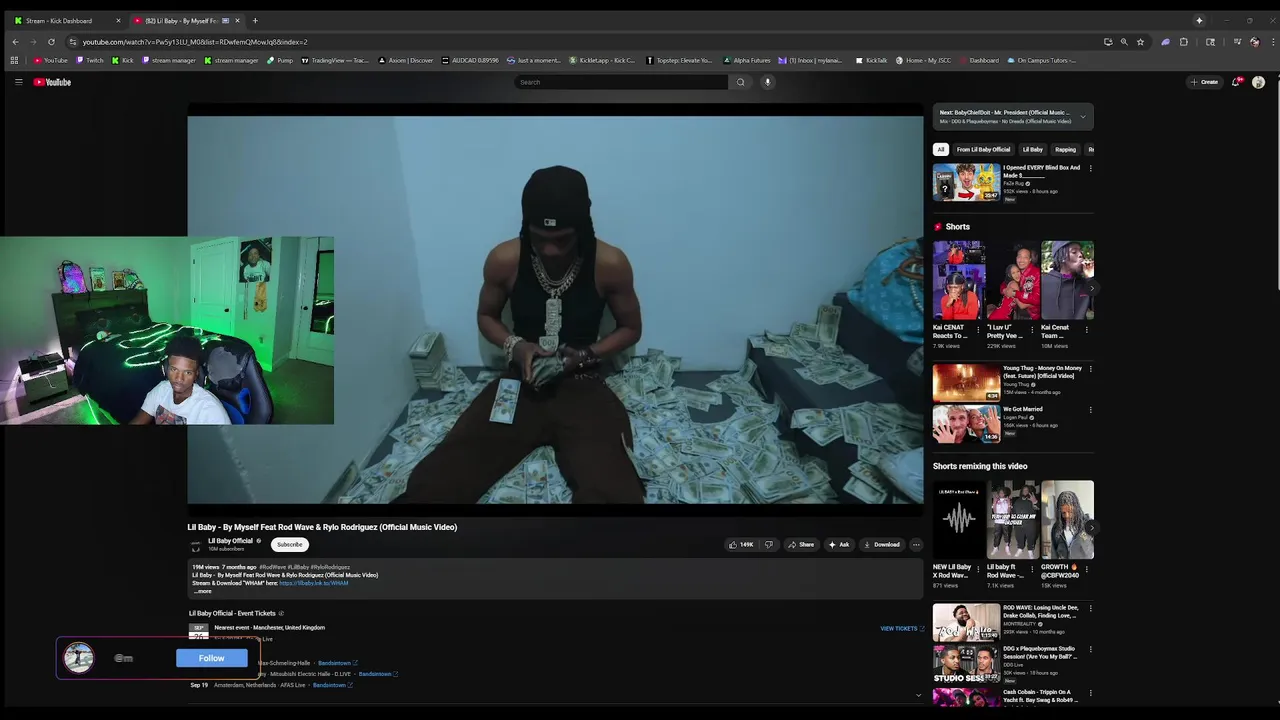1280x720 pixels.
Task: Go back with browser back arrow
Action: (x=15, y=42)
